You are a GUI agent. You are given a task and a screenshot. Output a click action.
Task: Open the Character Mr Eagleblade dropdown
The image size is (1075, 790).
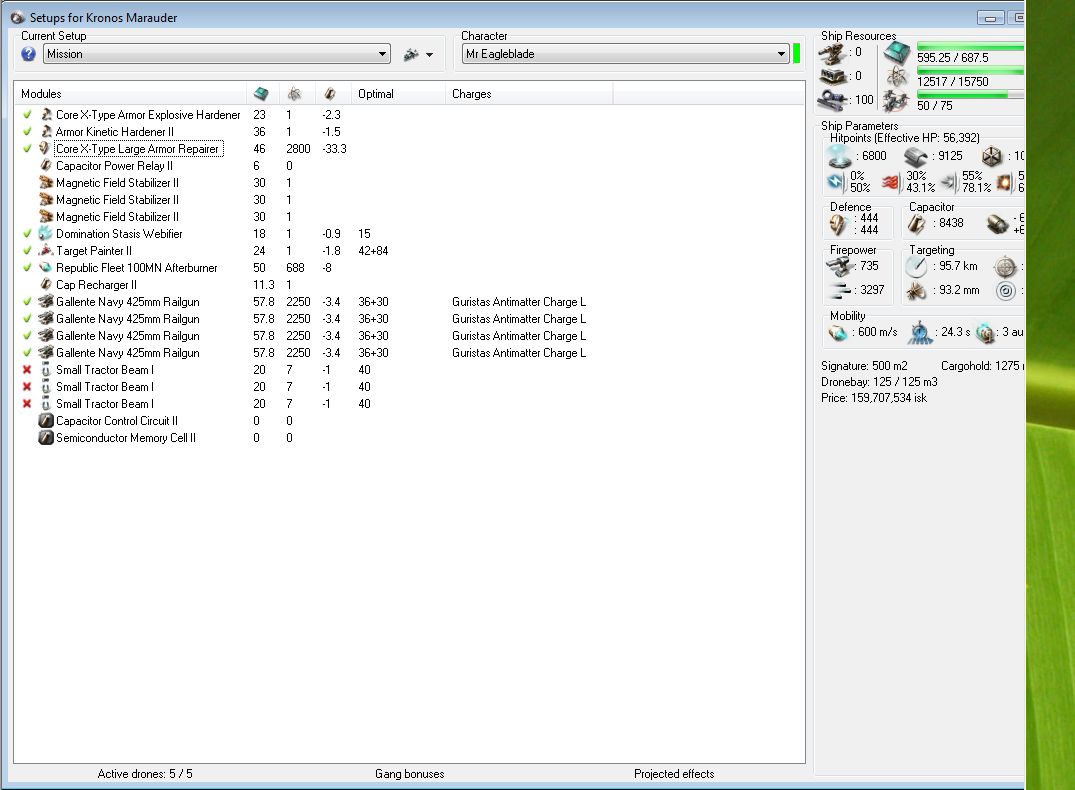coord(625,54)
